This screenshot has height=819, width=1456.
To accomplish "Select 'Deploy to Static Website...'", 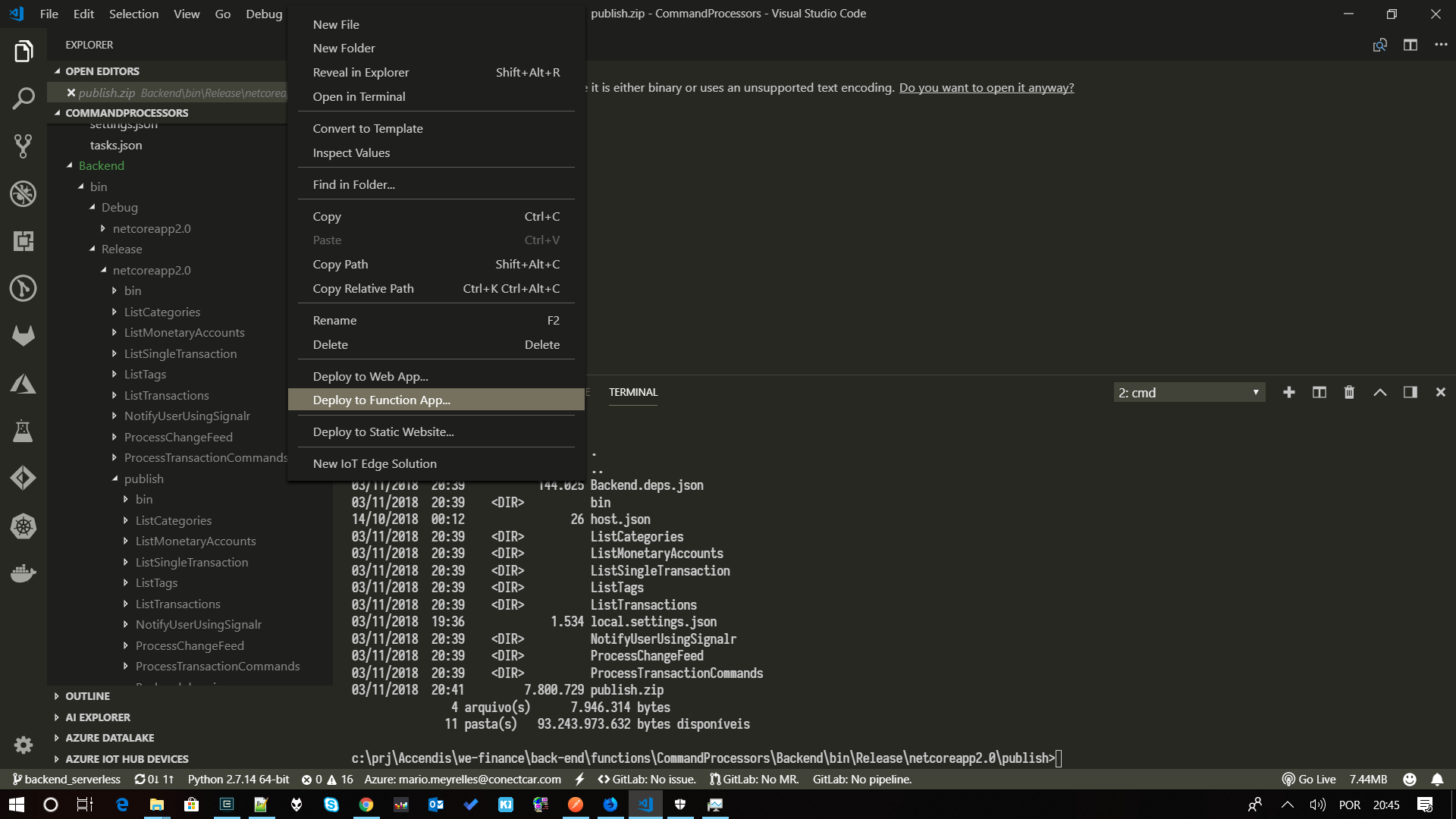I will (382, 431).
